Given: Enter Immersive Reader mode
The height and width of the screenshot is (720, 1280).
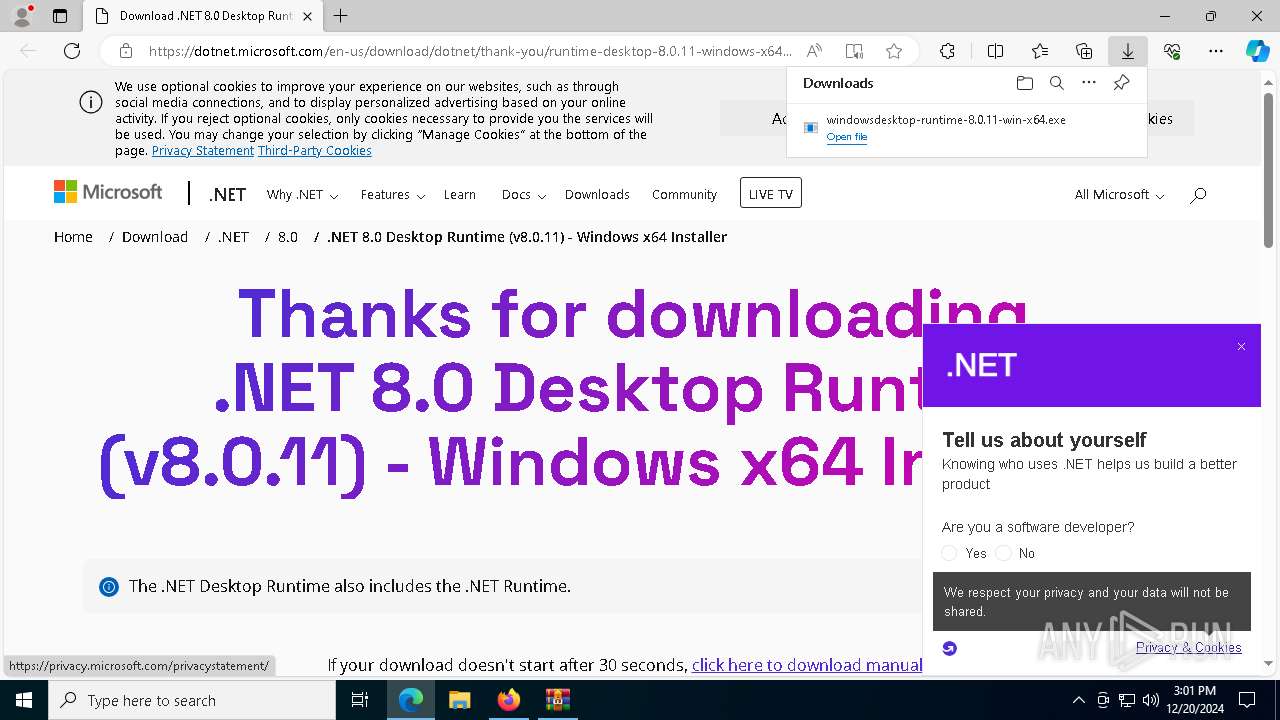Looking at the screenshot, I should 854,51.
